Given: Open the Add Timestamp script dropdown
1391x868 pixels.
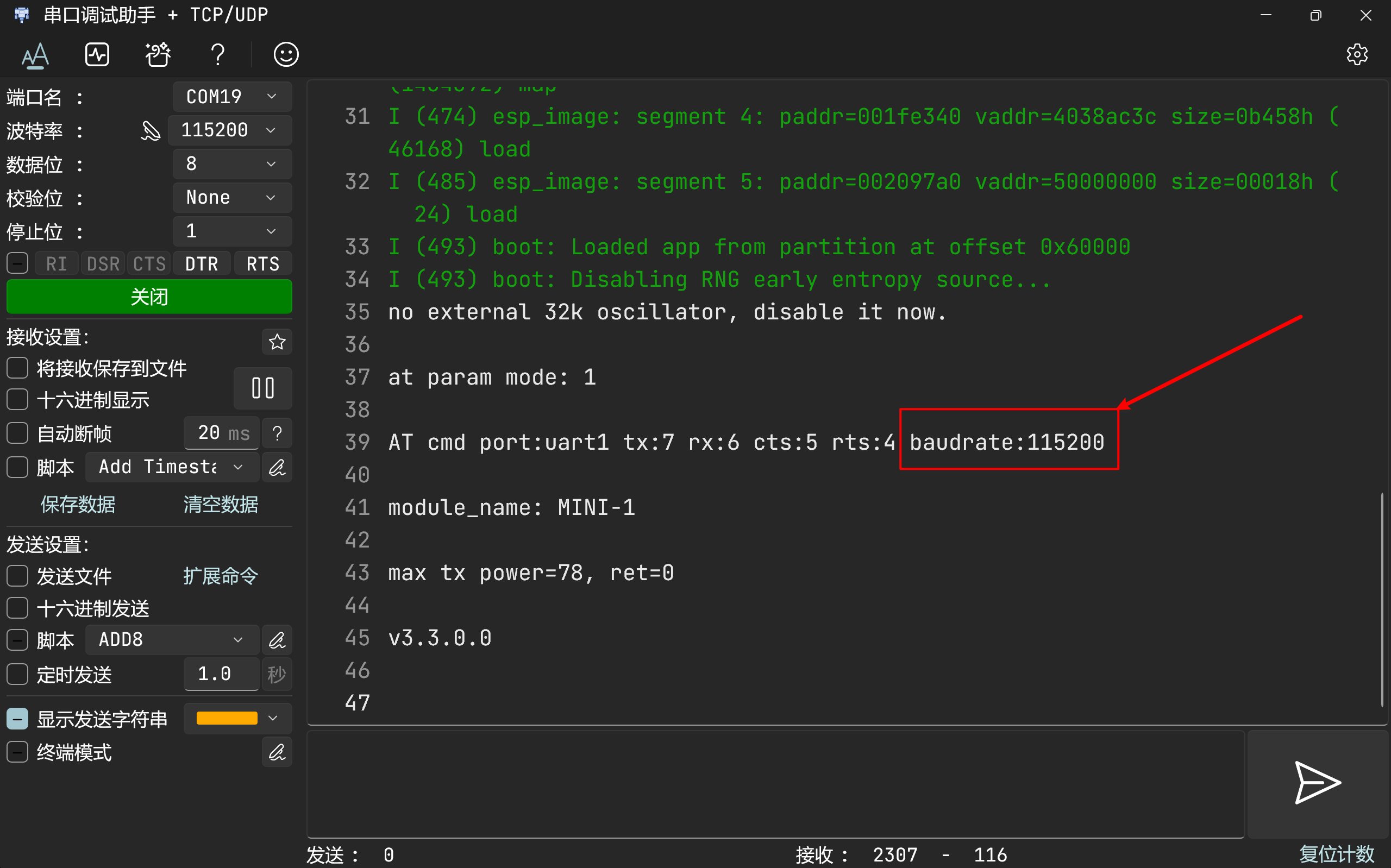Looking at the screenshot, I should (172, 467).
